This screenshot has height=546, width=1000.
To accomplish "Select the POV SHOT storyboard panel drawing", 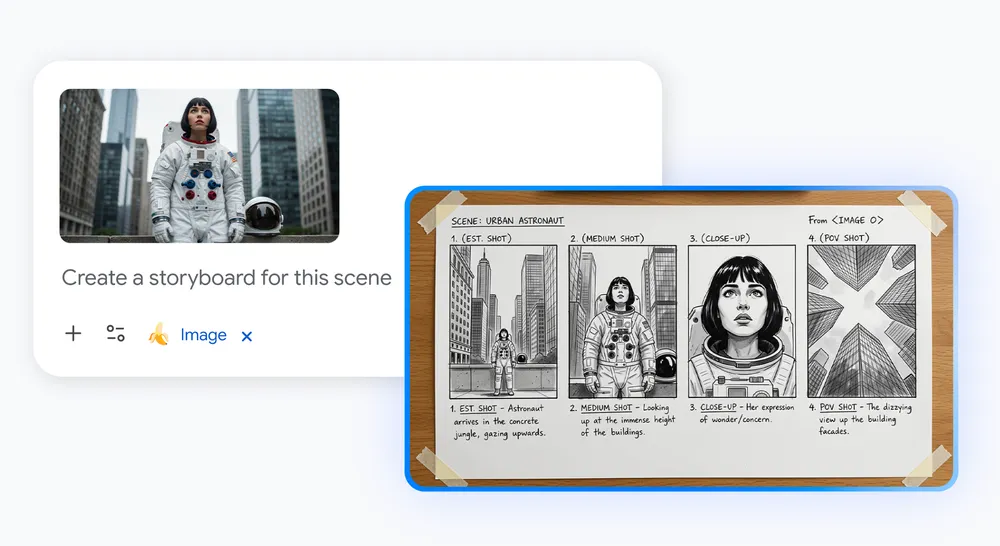I will (860, 321).
